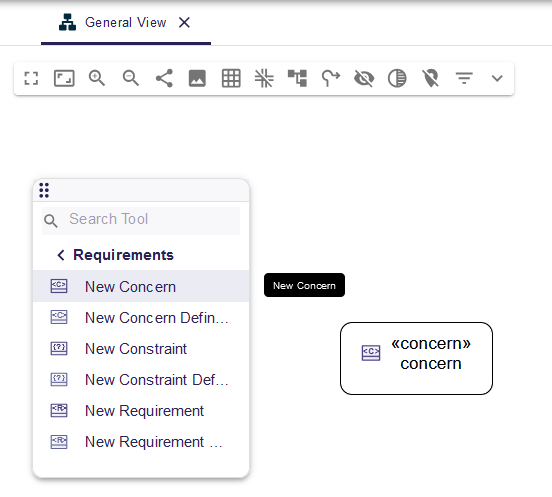Click the magnifier icon in Search Tool
This screenshot has width=552, height=497.
51,221
